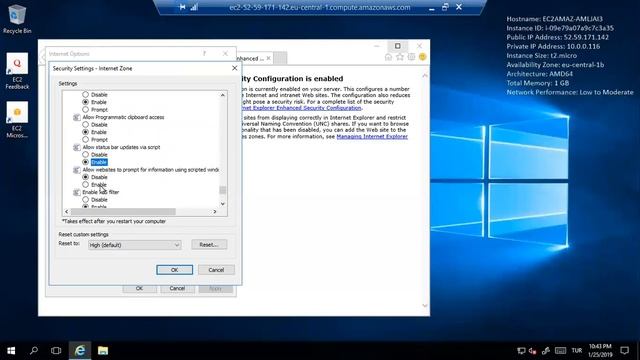
Task: Open a new blank browser tab
Action: click(x=280, y=58)
